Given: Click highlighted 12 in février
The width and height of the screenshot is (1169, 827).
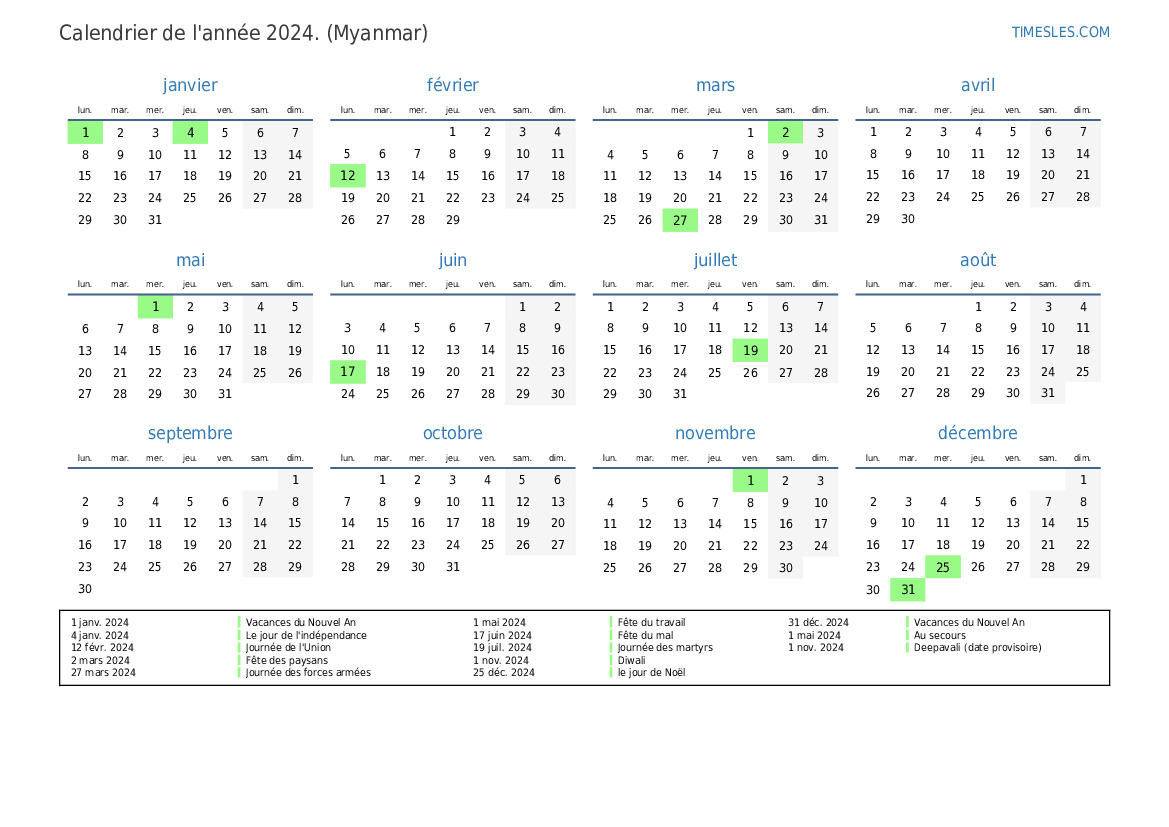Looking at the screenshot, I should click(347, 176).
